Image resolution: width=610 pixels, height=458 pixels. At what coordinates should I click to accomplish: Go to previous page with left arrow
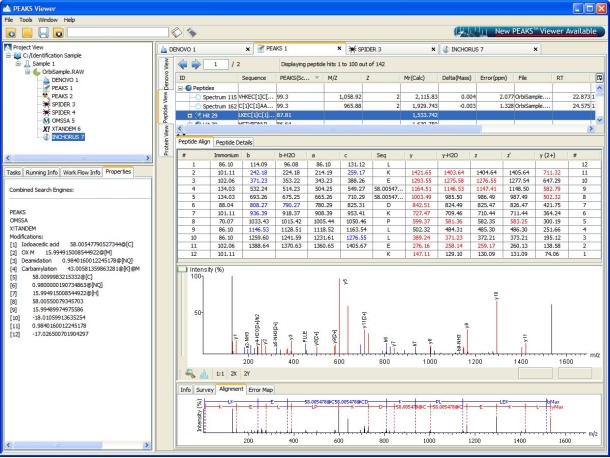[182, 64]
